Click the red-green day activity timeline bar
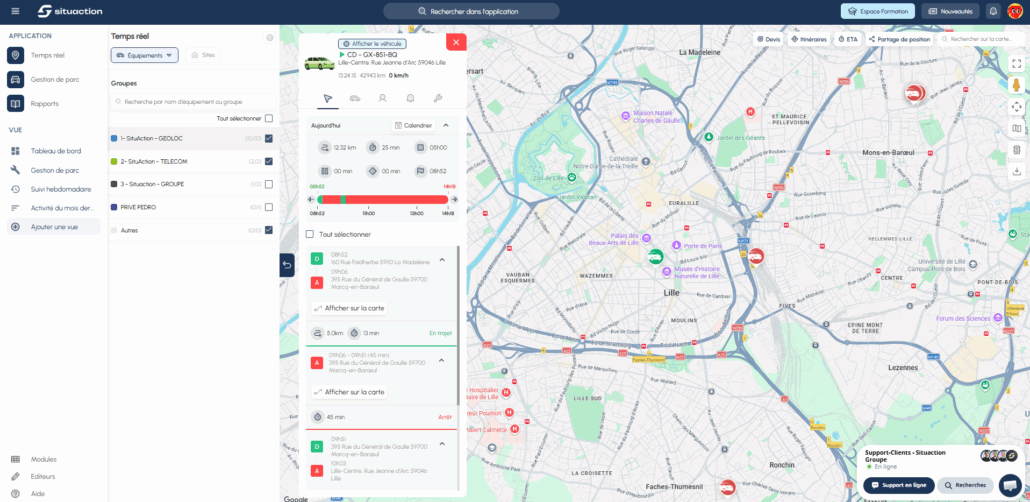 coord(382,199)
